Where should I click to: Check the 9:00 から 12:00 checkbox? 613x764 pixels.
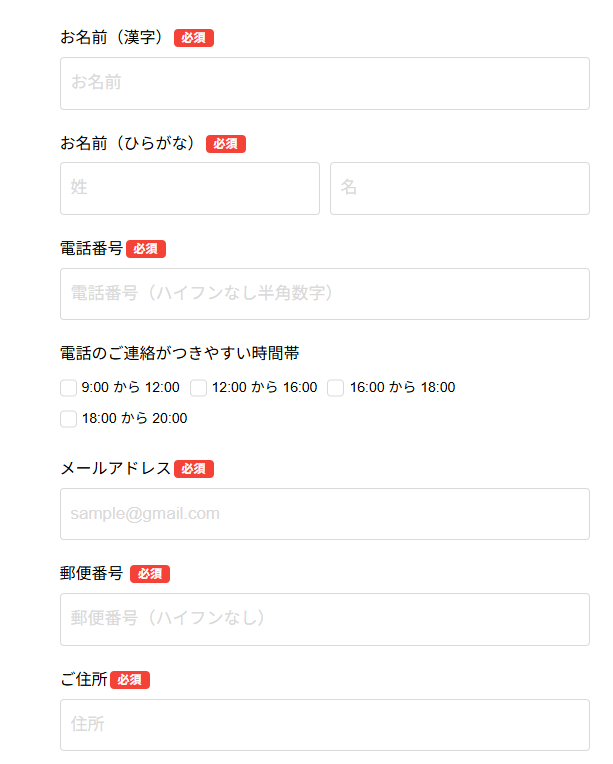(69, 388)
